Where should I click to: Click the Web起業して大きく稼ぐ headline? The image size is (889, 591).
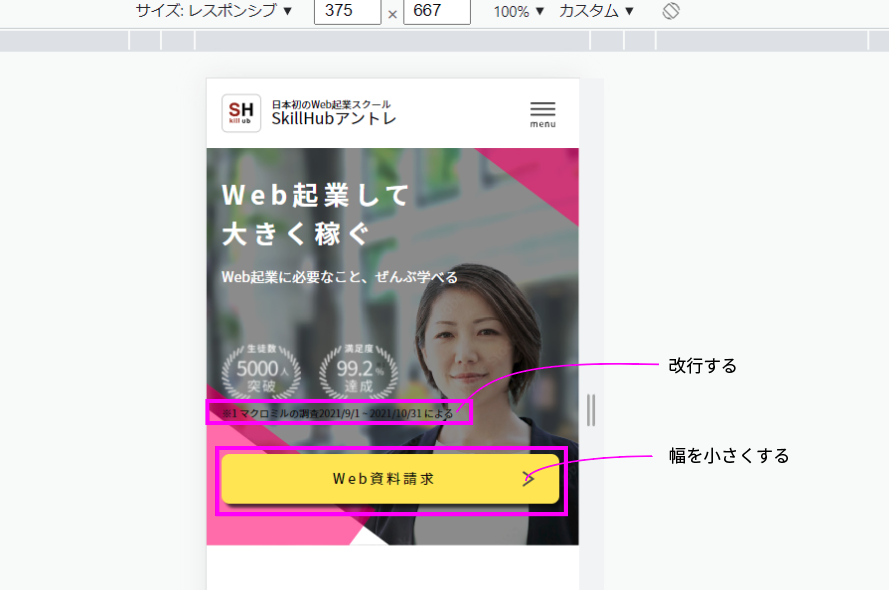(x=316, y=214)
